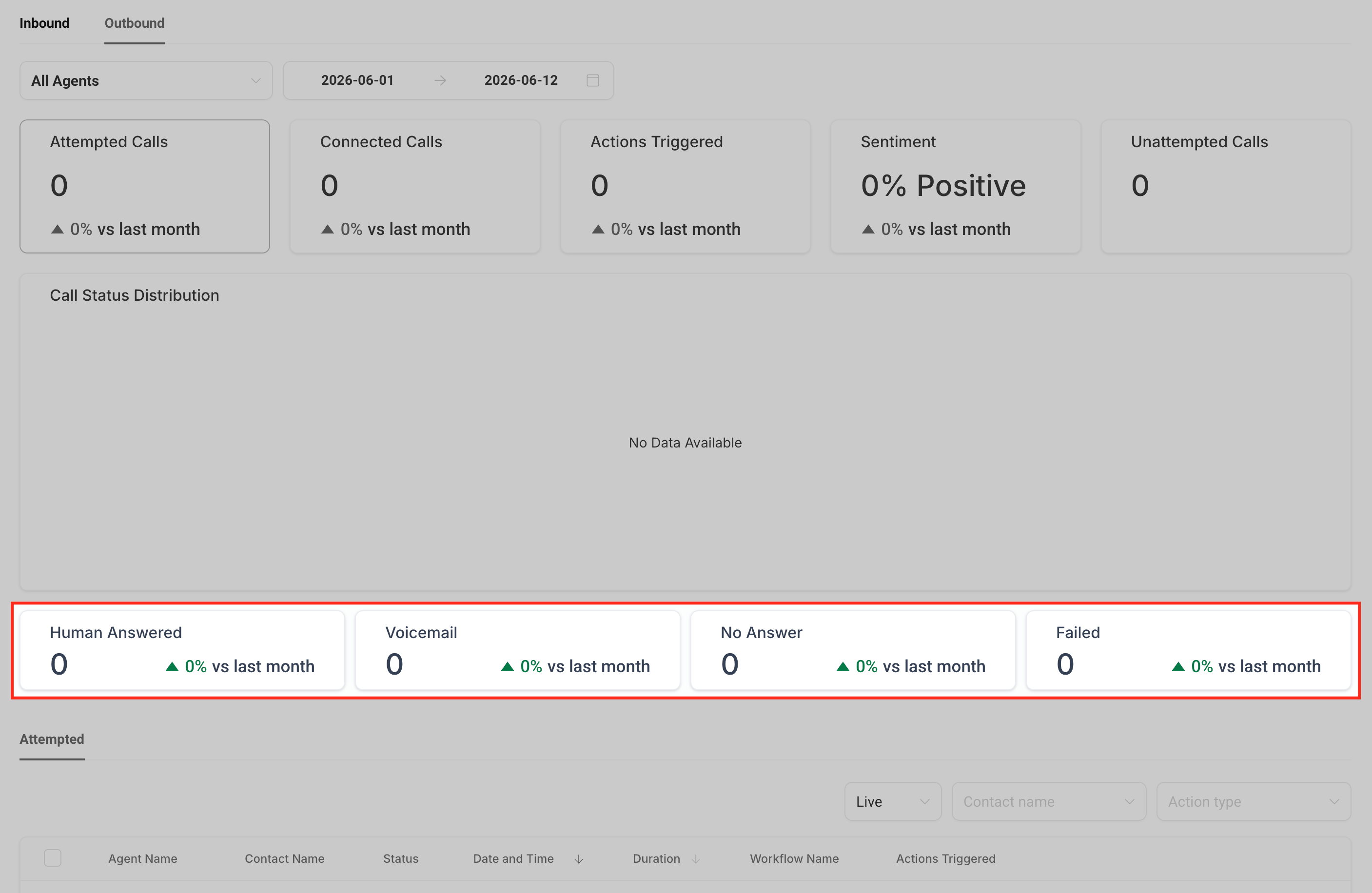Open the Live filter dropdown
Screen dimensions: 1372x893
892,801
